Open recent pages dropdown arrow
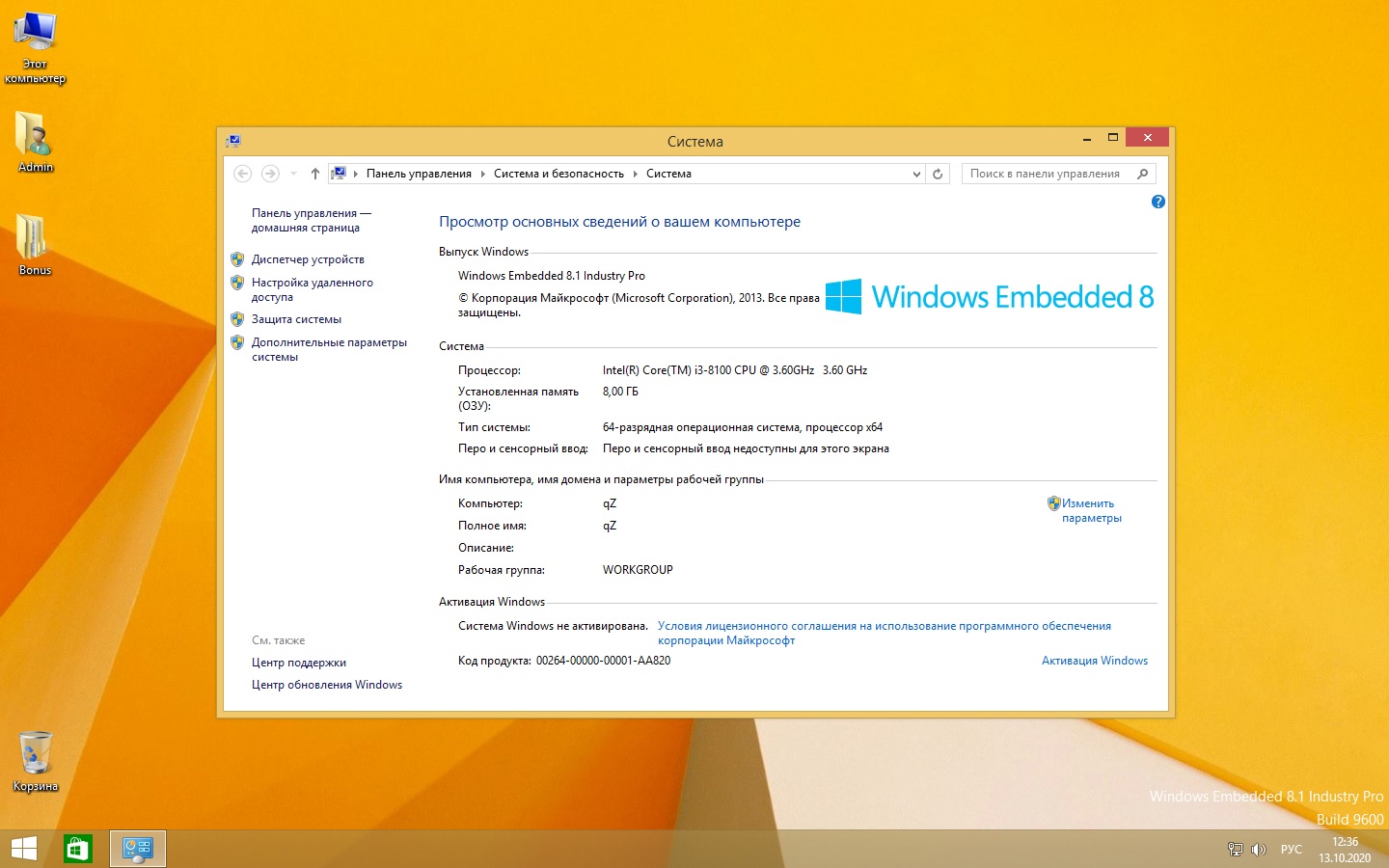Screen dimensions: 1389x868 pos(293,175)
